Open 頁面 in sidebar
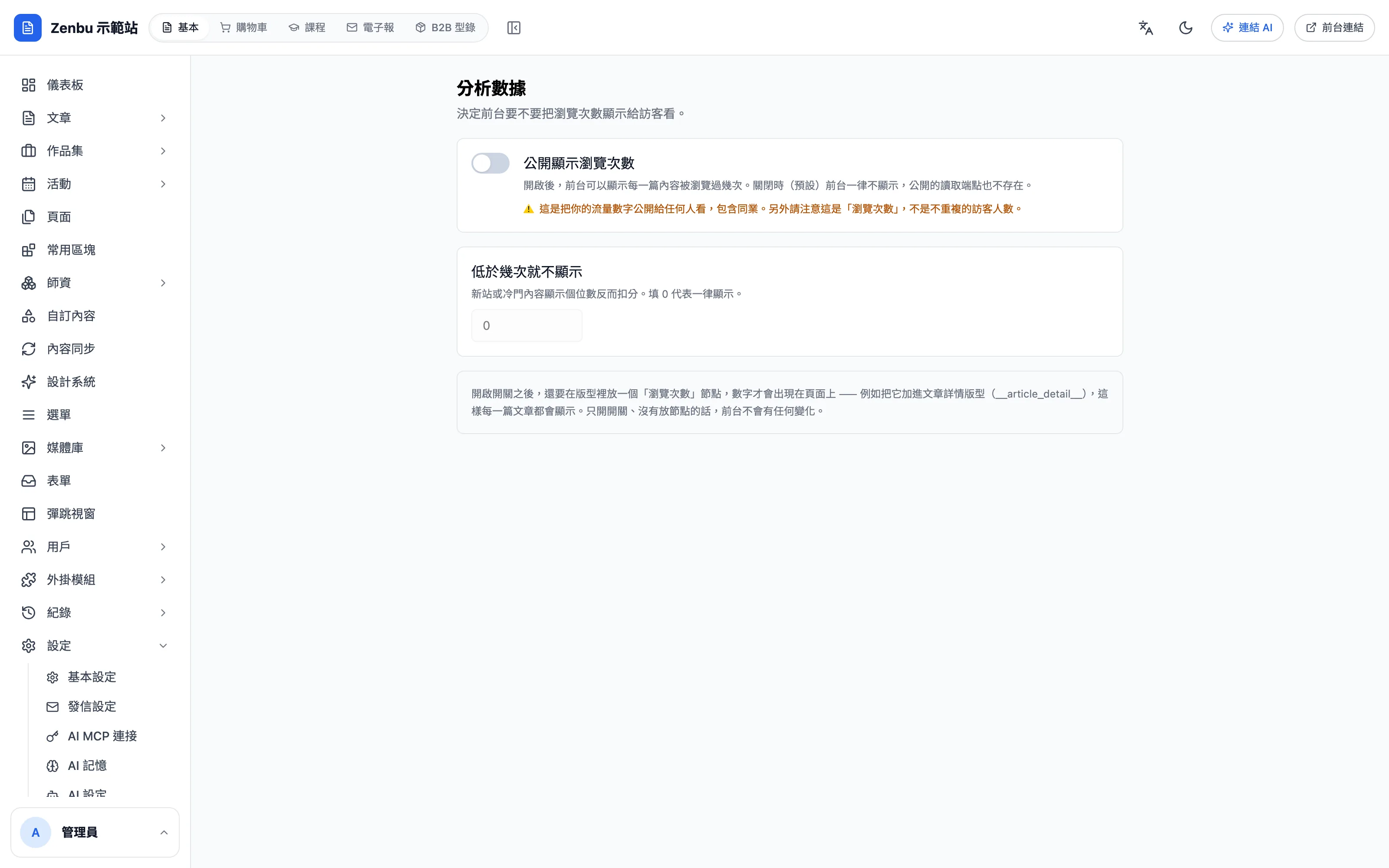This screenshot has height=868, width=1389. (95, 217)
